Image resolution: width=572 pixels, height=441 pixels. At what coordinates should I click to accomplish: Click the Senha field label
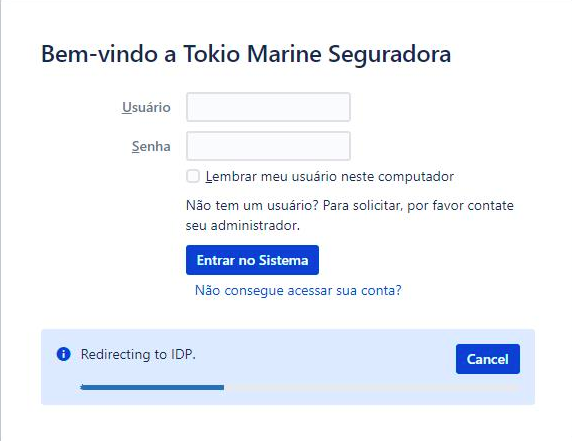(x=151, y=146)
